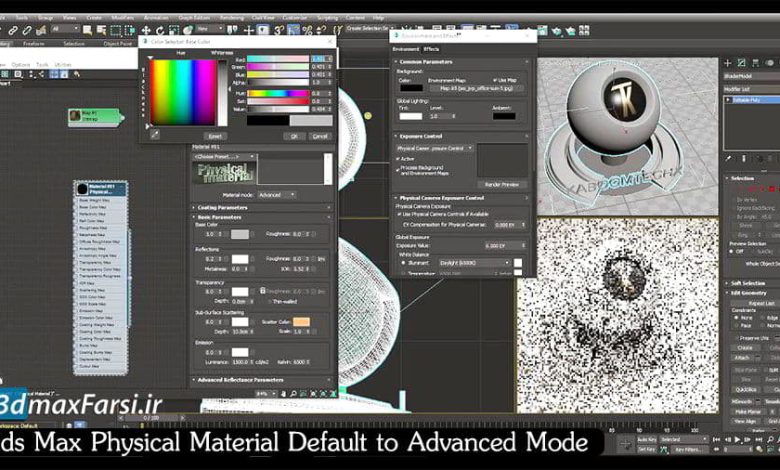Click the pan hand in material editor
Screen dimensions: 780x470
click(284, 393)
